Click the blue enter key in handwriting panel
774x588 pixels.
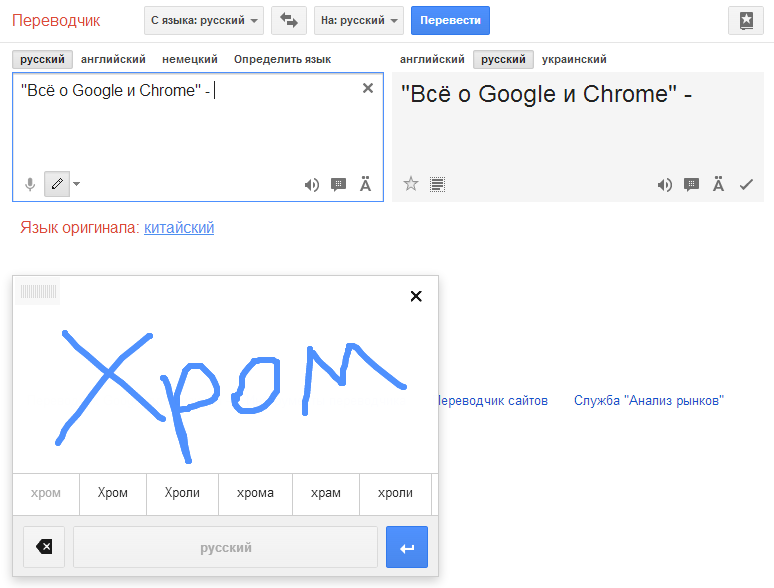click(407, 547)
